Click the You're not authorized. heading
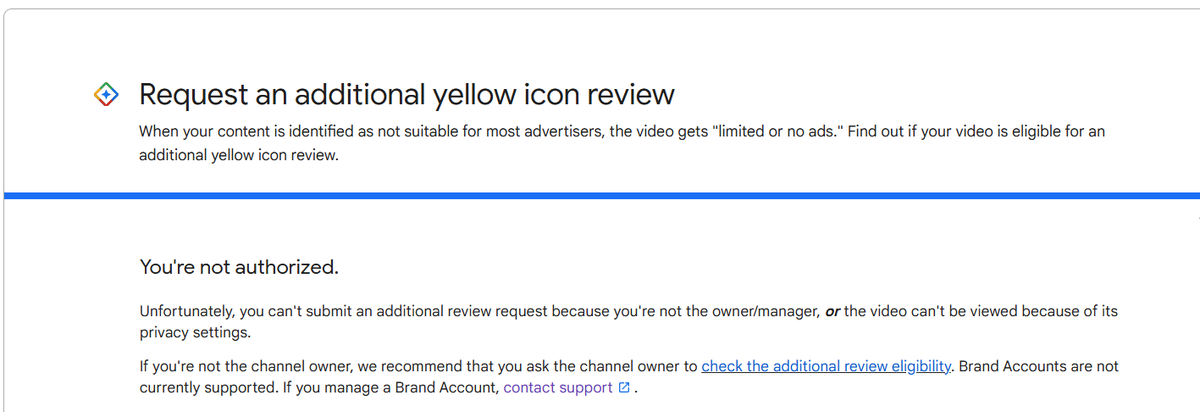Screen dimensions: 1200x412 tap(239, 267)
